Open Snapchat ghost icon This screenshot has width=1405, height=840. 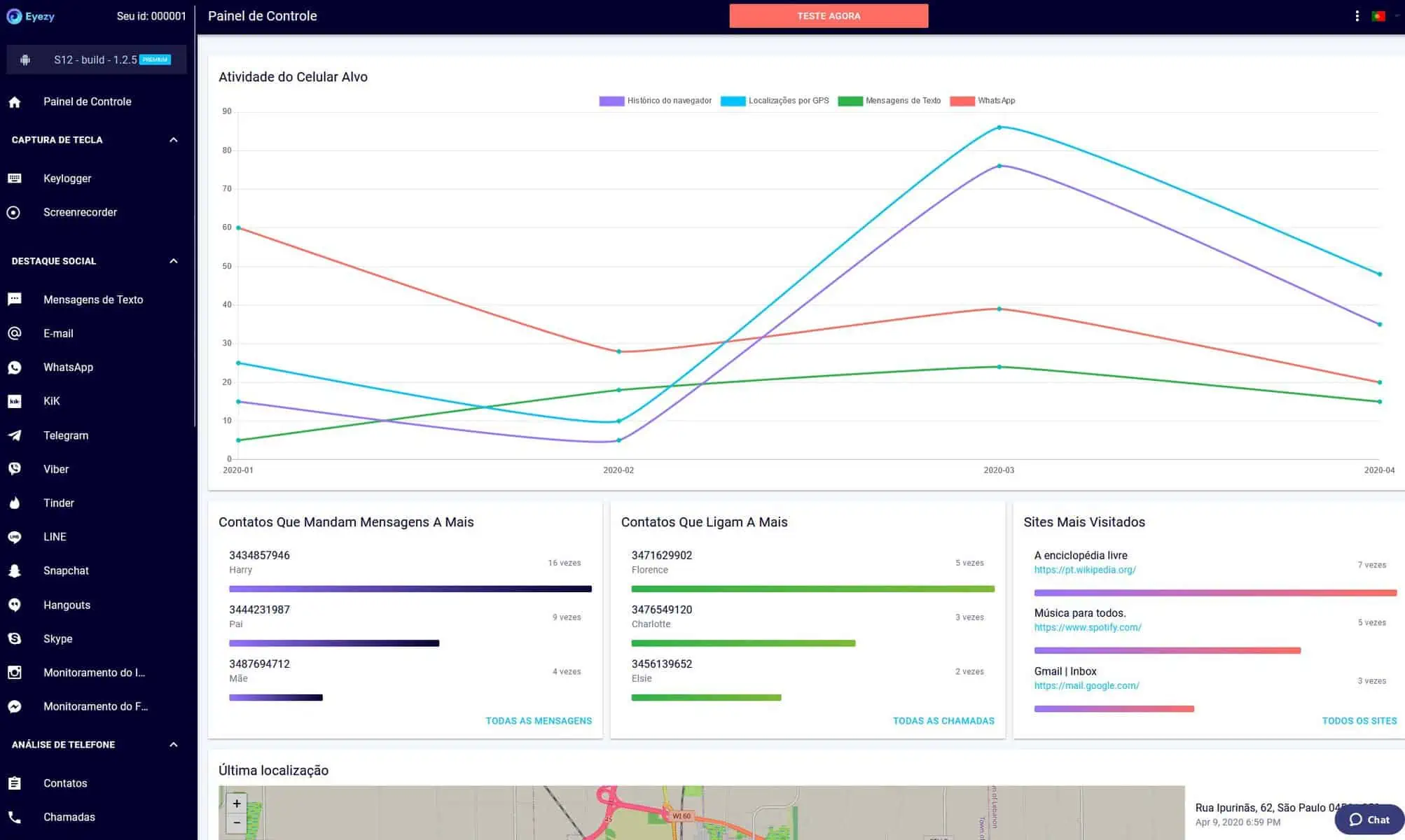coord(14,571)
